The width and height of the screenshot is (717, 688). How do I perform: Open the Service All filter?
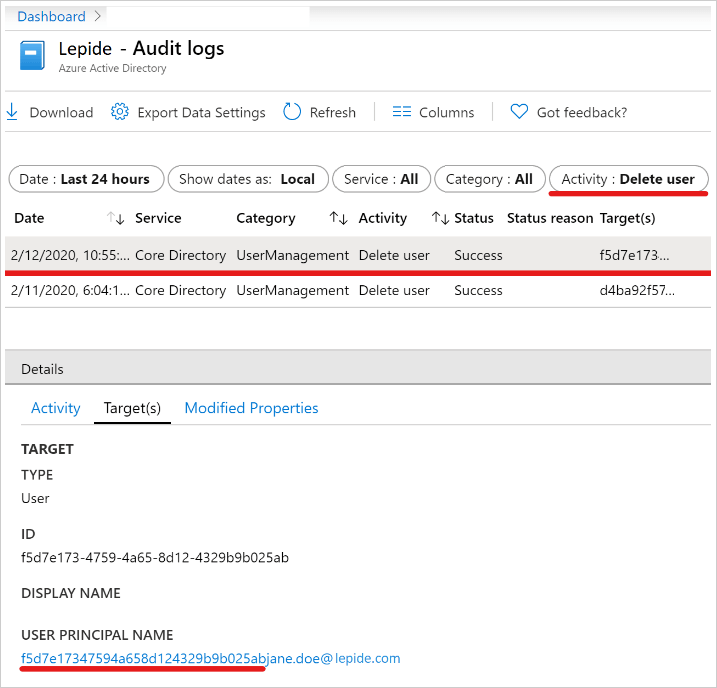[x=381, y=179]
